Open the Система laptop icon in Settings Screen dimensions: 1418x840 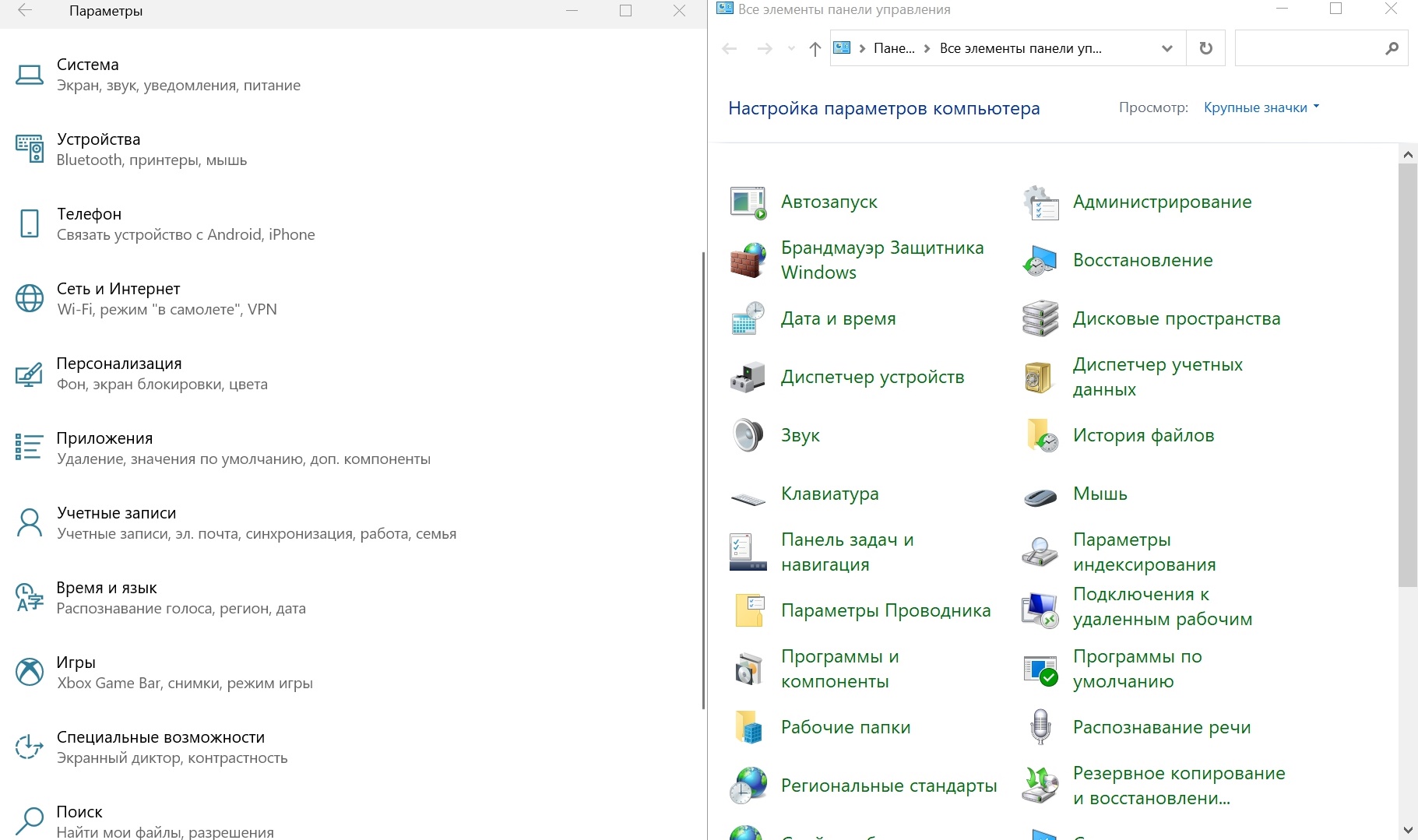(x=30, y=75)
